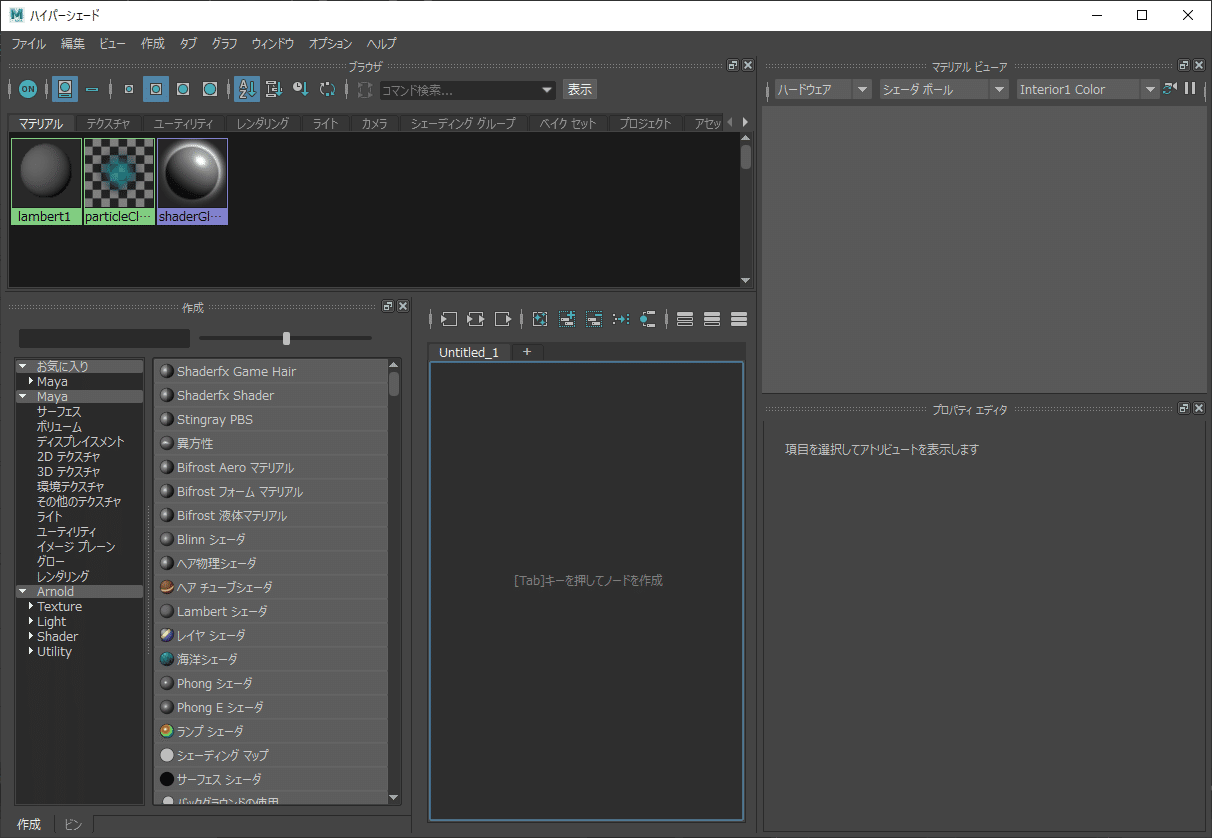Switch to the テクスチャ tab

click(x=108, y=123)
